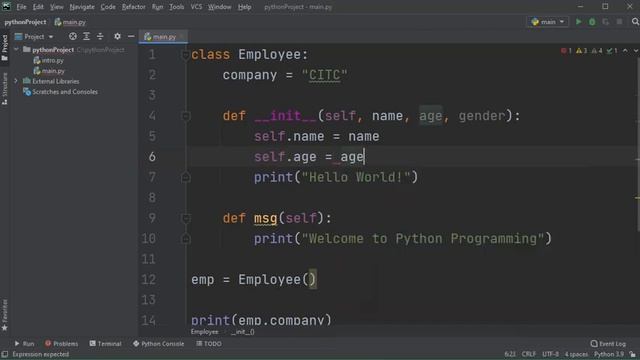The image size is (640, 360).
Task: Expand External Libraries node
Action: point(16,81)
